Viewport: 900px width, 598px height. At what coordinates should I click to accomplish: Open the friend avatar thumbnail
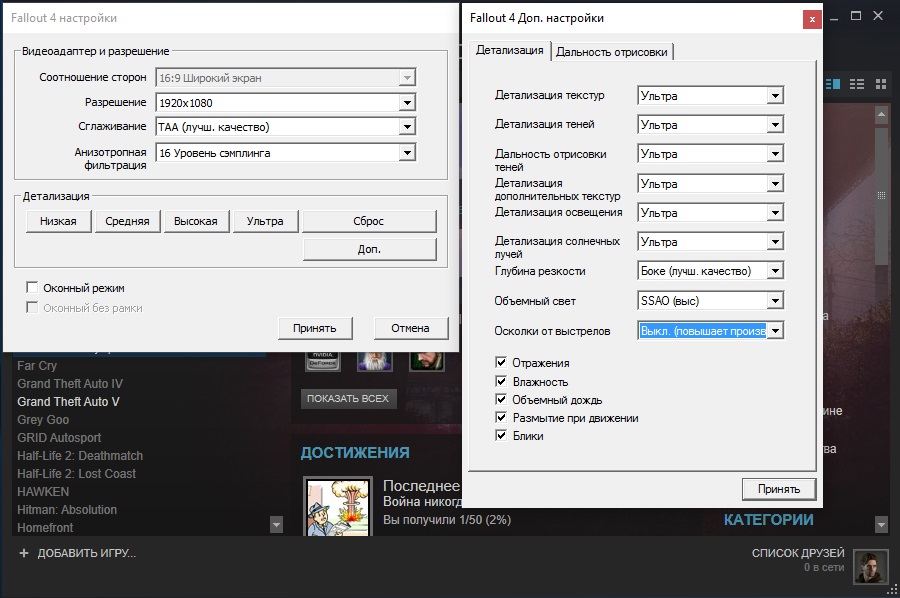[871, 566]
